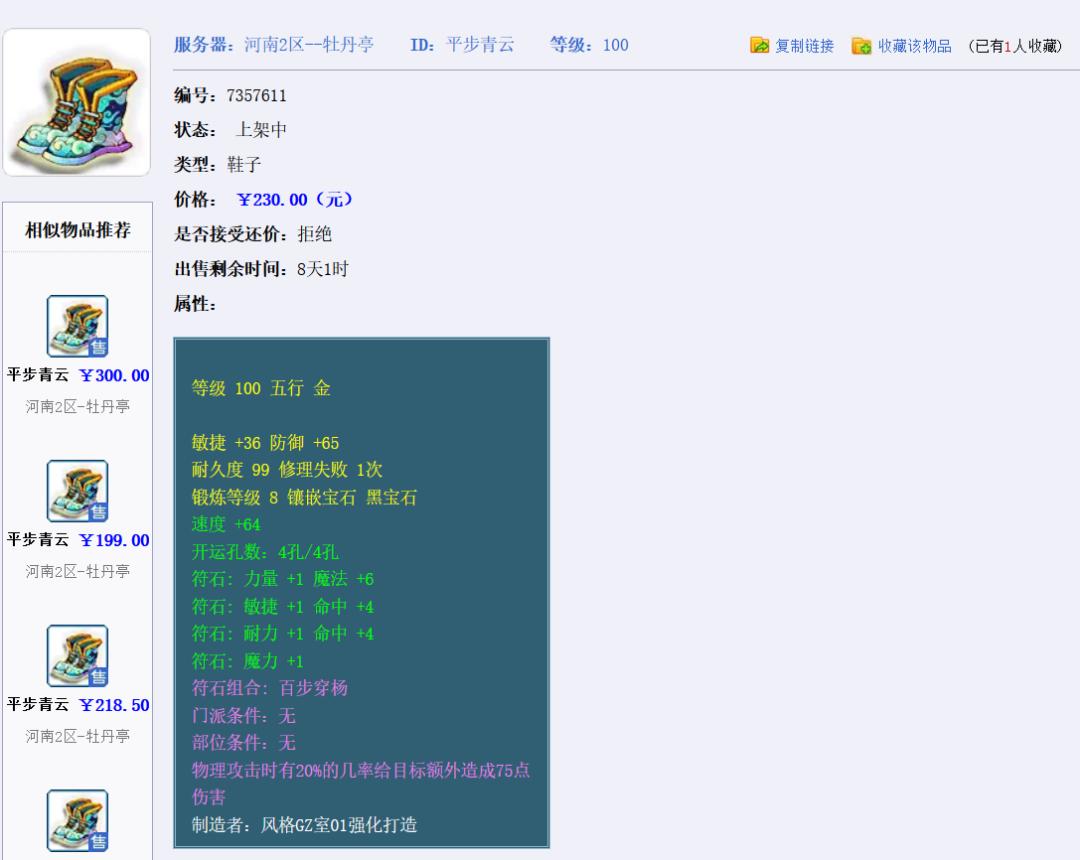This screenshot has height=860, width=1080.
Task: Click the 复制链接 copy link icon
Action: [x=758, y=45]
